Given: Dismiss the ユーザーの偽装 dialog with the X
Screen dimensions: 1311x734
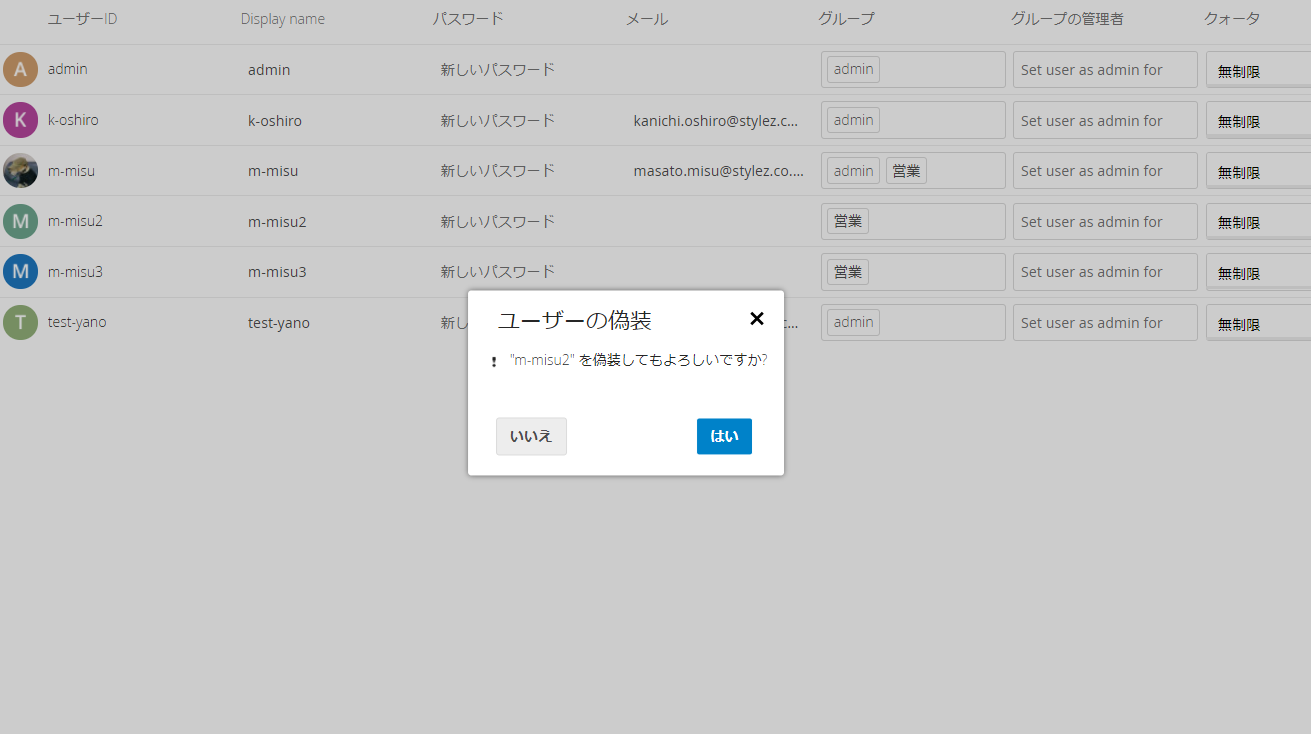Looking at the screenshot, I should click(x=757, y=318).
